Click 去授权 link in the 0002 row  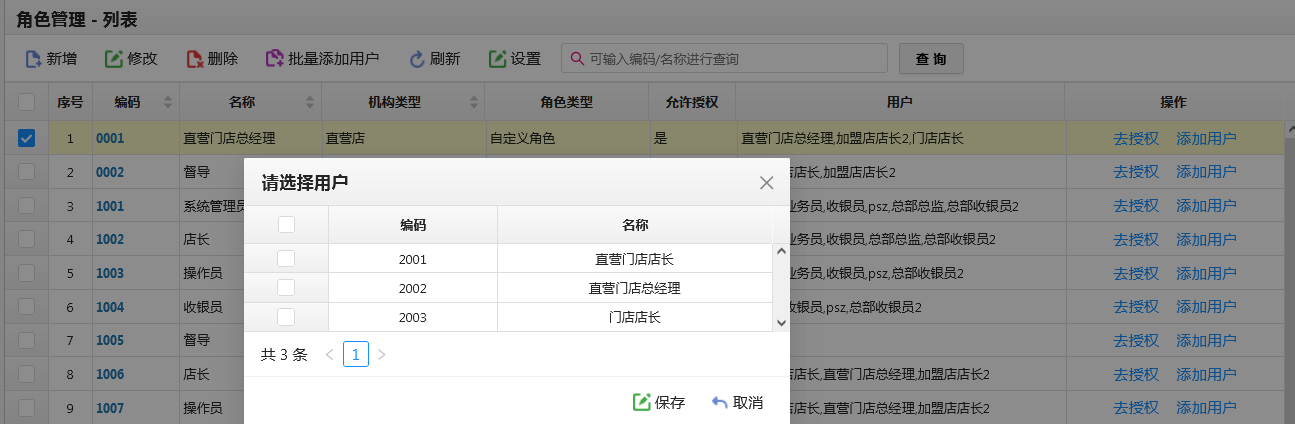[1136, 172]
